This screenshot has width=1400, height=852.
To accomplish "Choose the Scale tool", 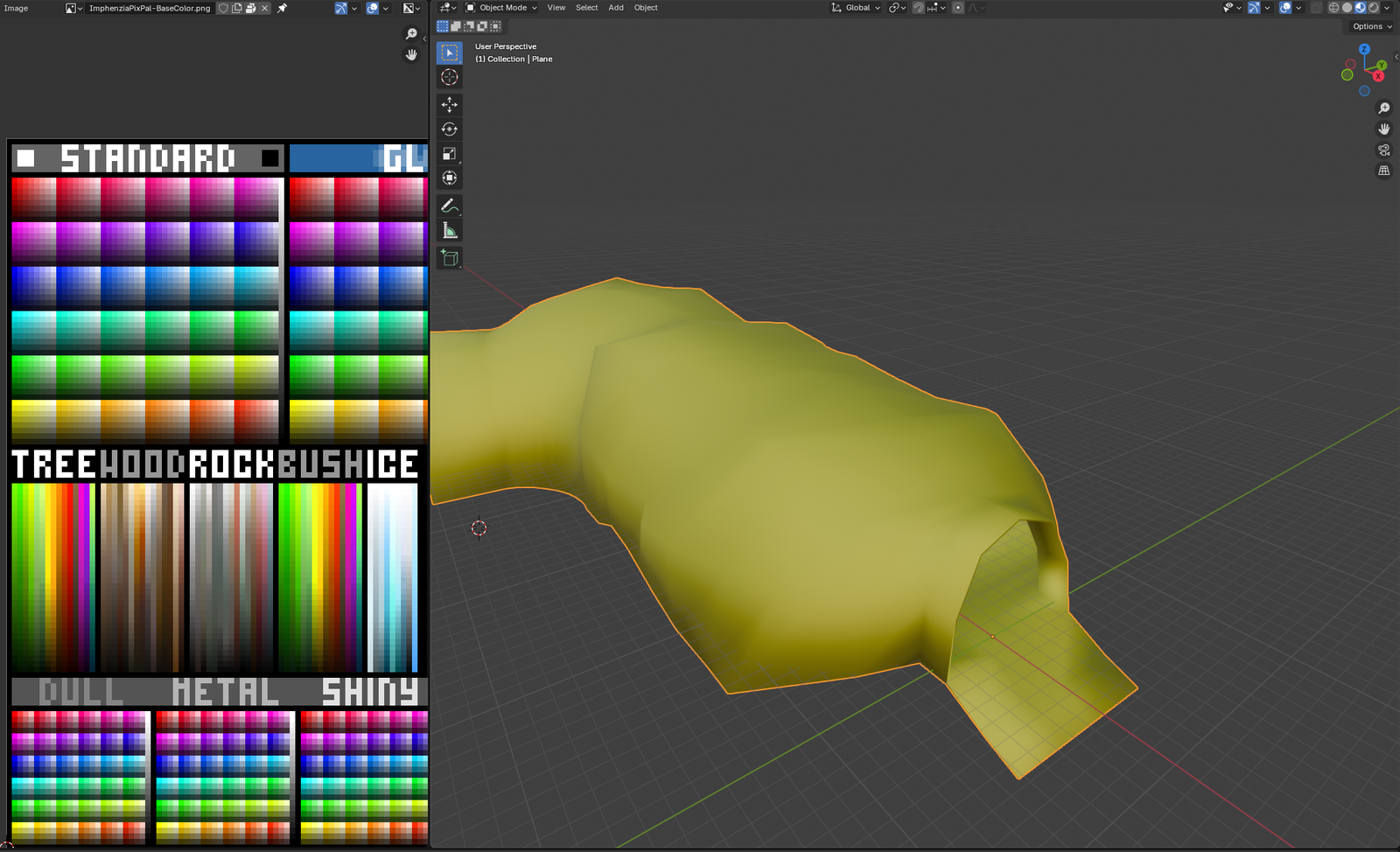I will [x=449, y=154].
